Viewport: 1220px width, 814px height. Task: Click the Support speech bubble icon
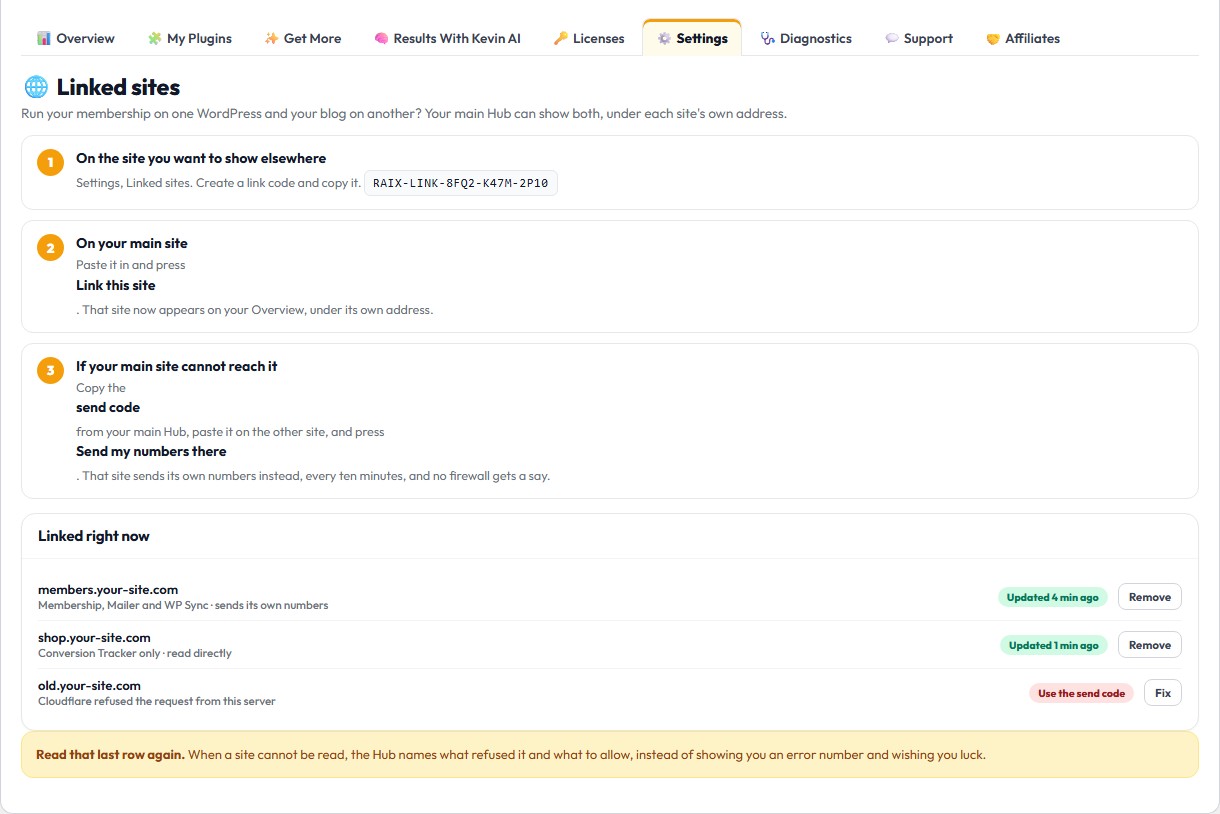[891, 38]
